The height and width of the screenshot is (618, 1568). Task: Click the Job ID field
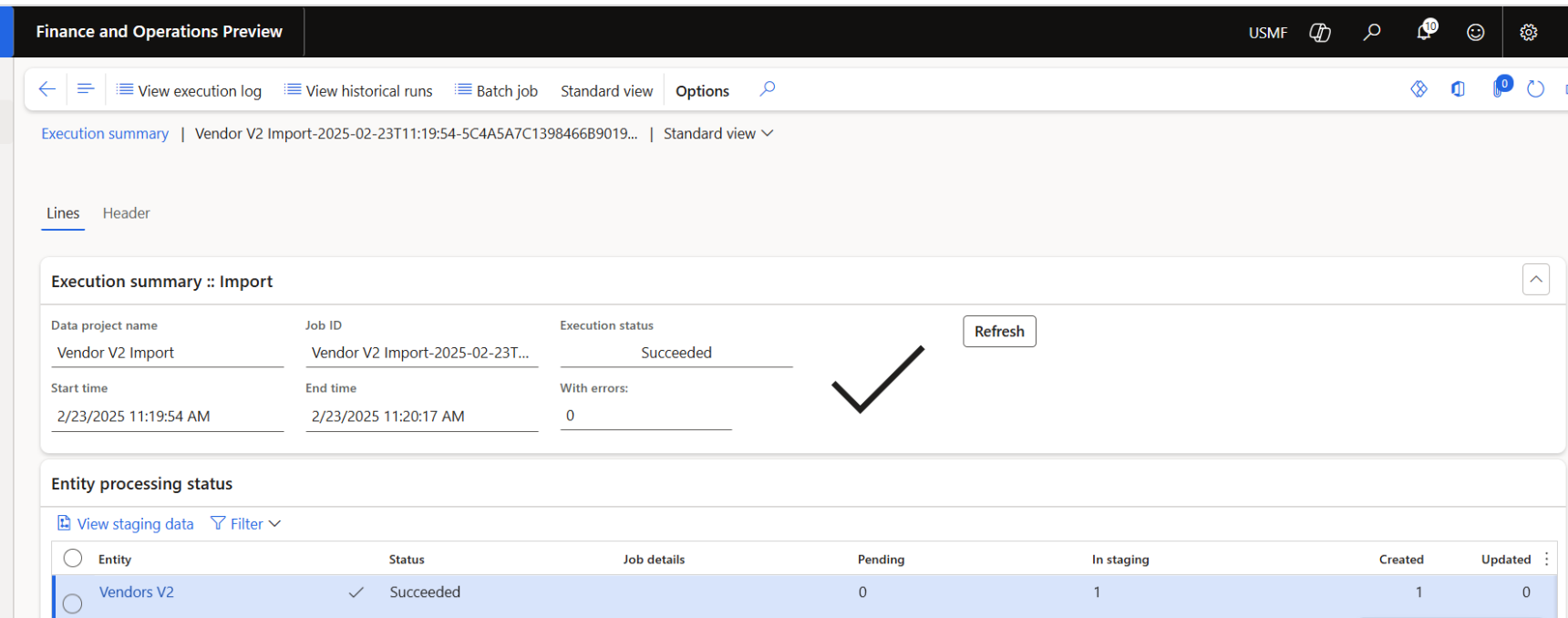pyautogui.click(x=421, y=353)
